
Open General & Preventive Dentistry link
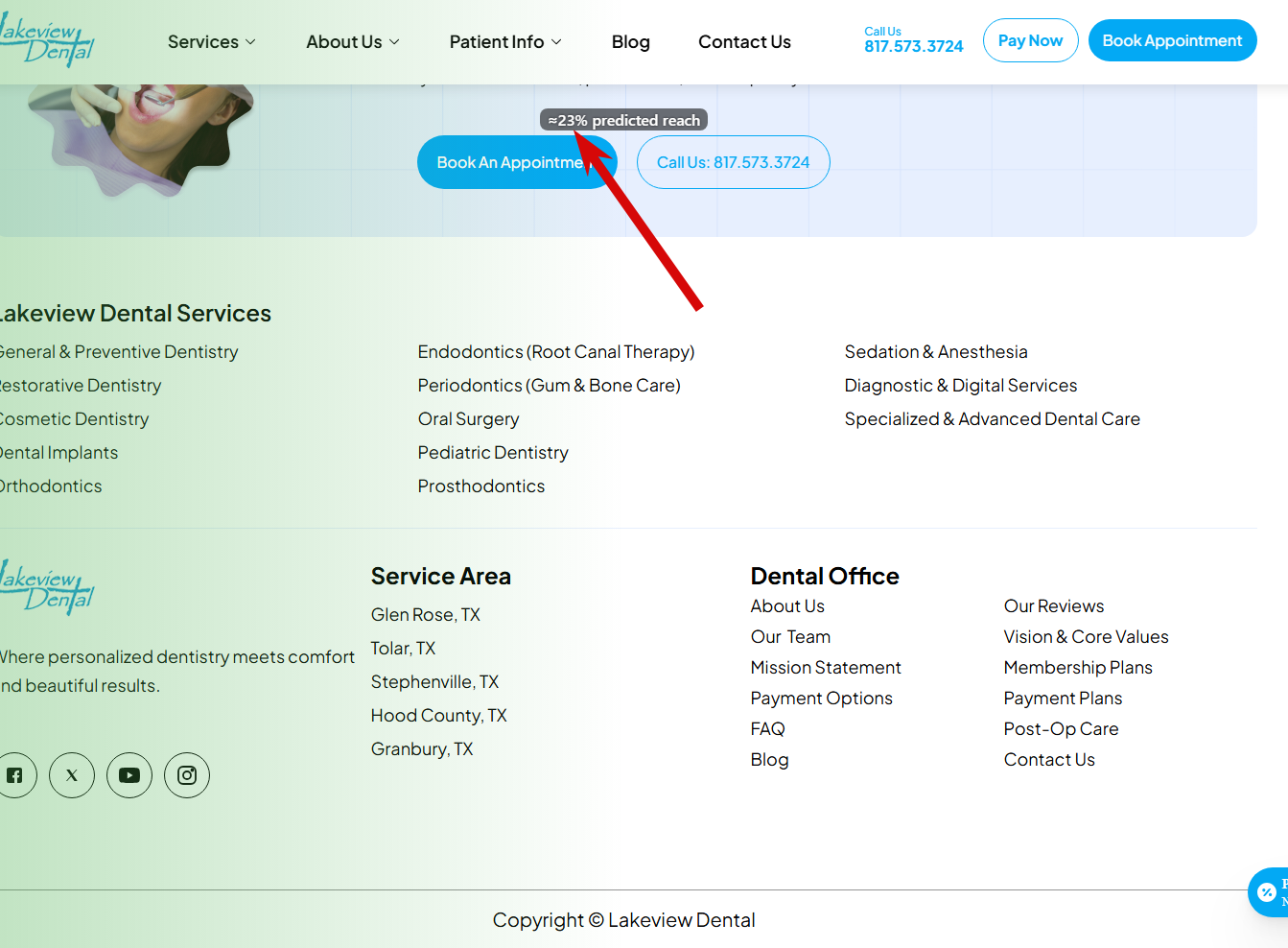[x=118, y=352]
